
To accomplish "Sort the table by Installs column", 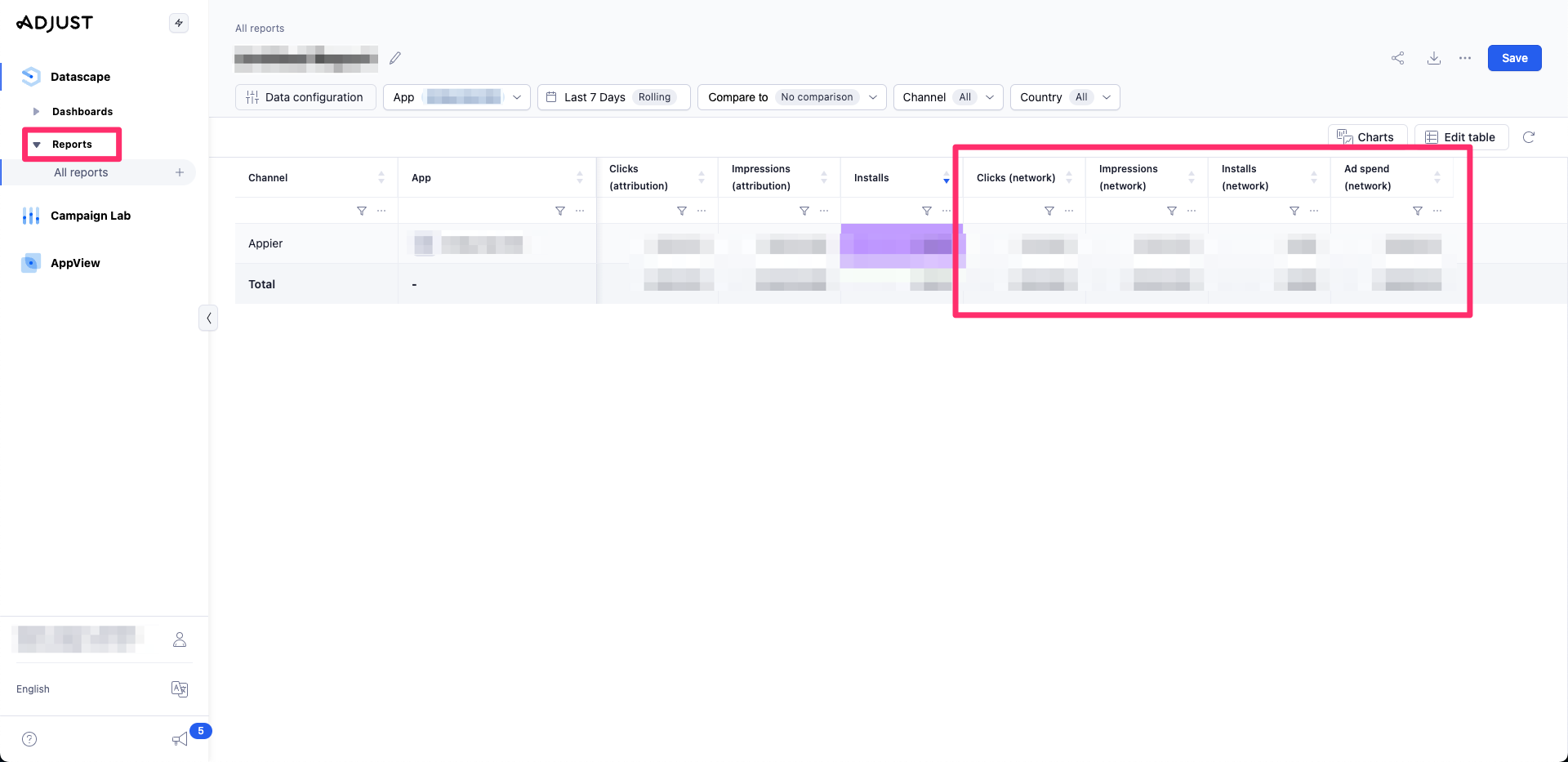I will [x=946, y=177].
